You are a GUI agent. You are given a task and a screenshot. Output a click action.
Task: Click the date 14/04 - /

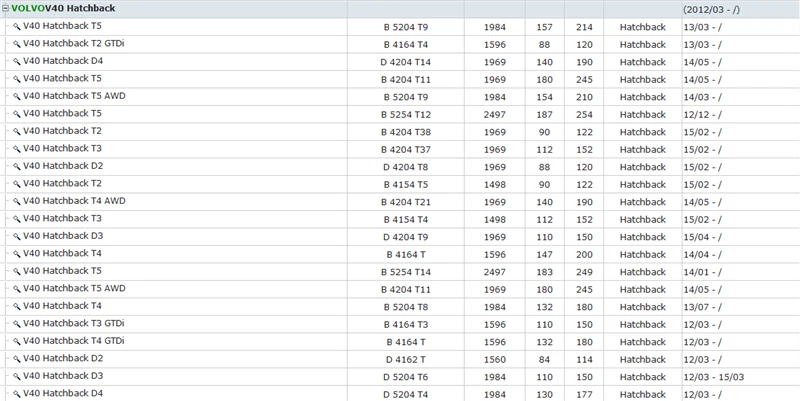(703, 255)
